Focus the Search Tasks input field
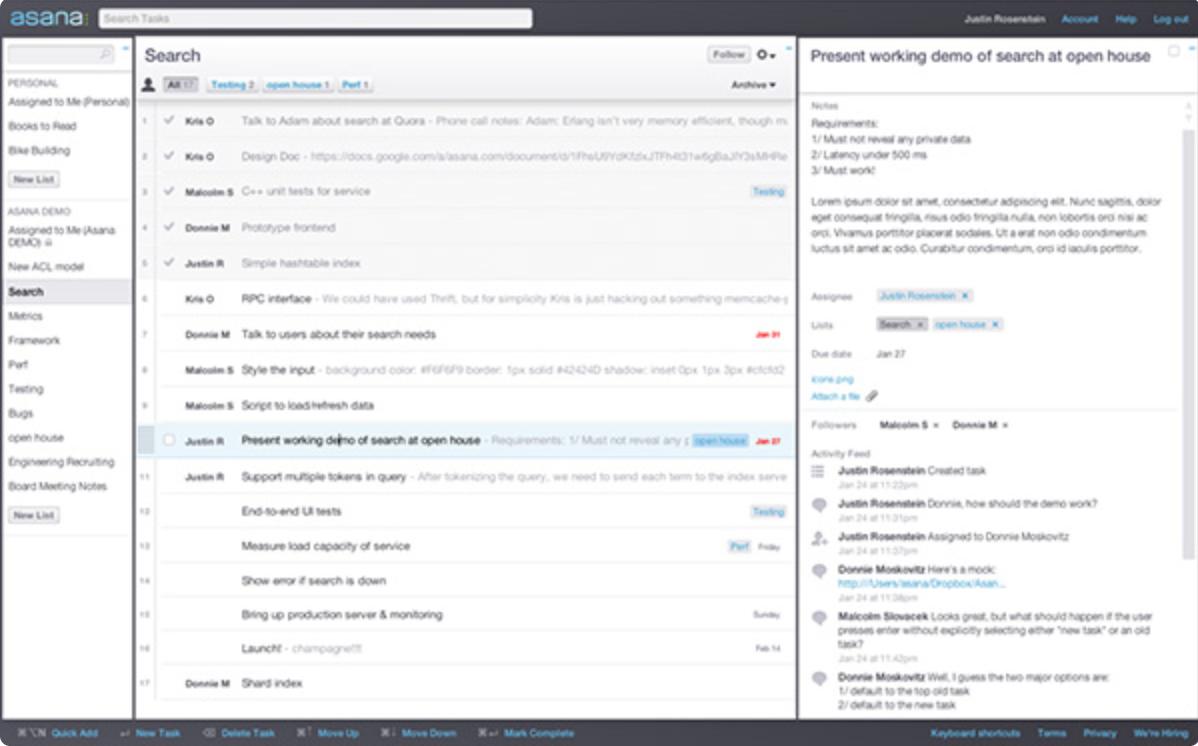This screenshot has height=746, width=1198. tap(316, 18)
